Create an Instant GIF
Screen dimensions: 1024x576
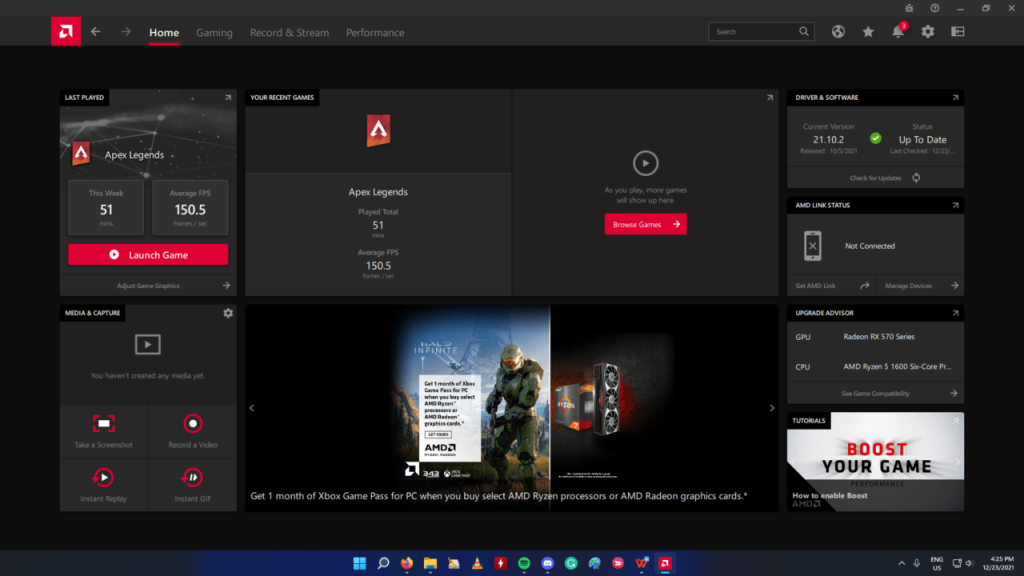tap(192, 484)
